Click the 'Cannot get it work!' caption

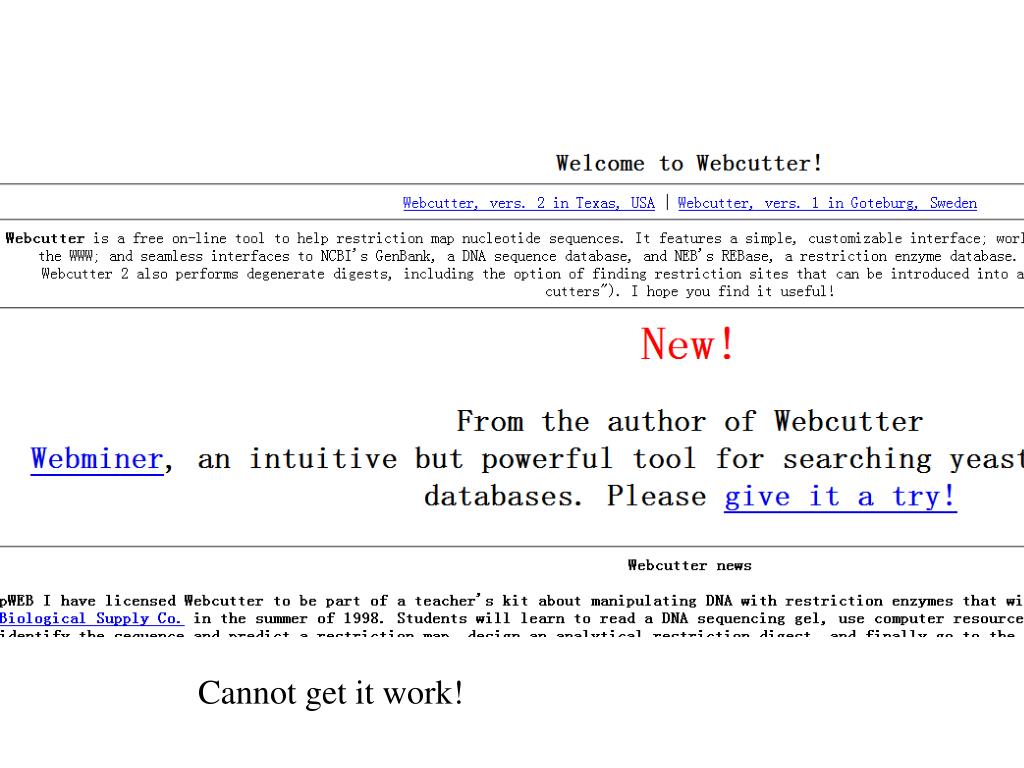pos(330,693)
